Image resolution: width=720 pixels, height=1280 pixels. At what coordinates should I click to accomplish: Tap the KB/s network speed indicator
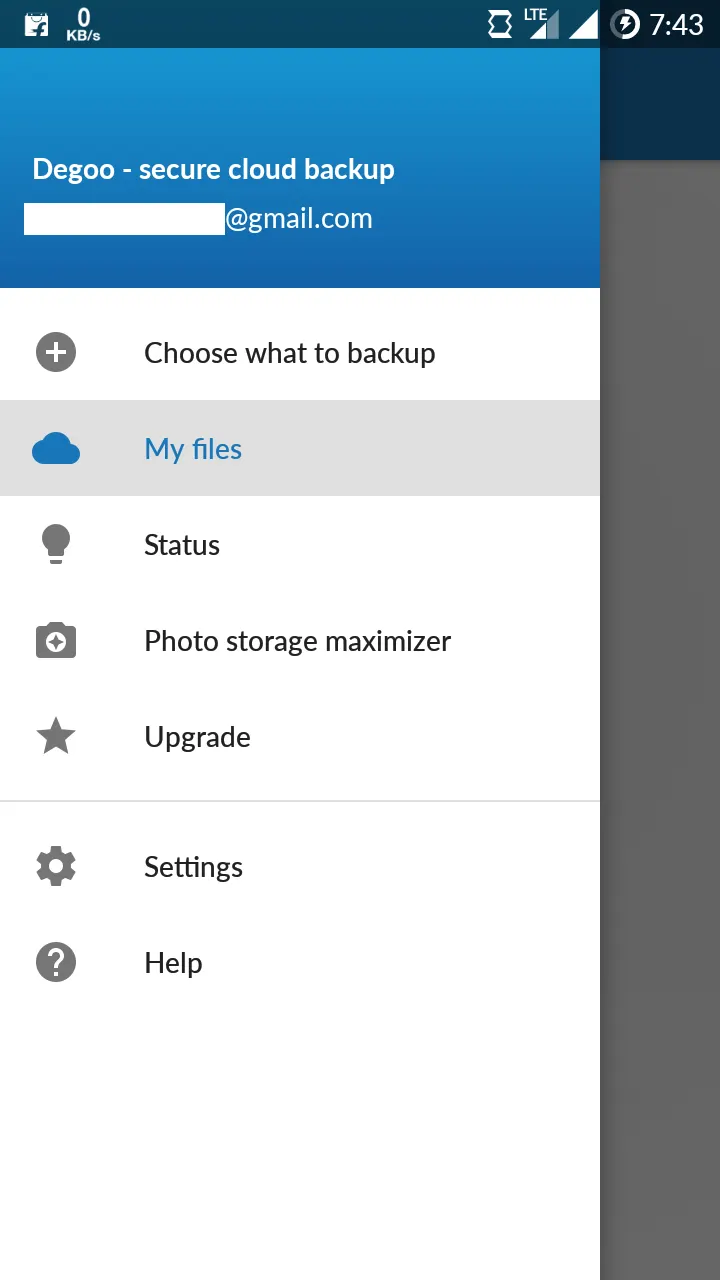(x=83, y=24)
